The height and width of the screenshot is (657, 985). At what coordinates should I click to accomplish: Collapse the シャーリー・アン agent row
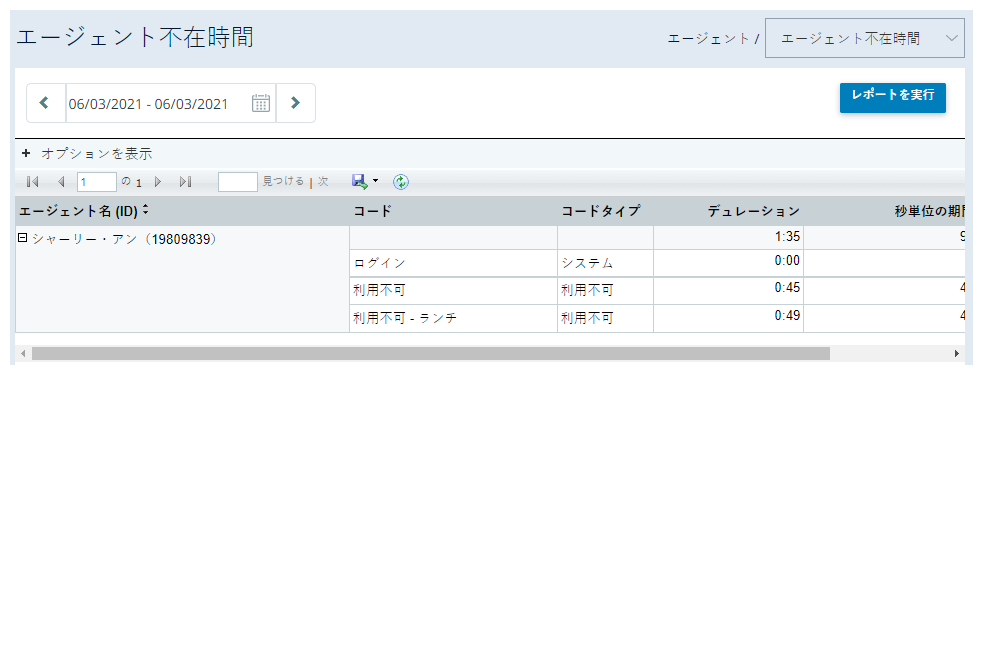pyautogui.click(x=23, y=238)
